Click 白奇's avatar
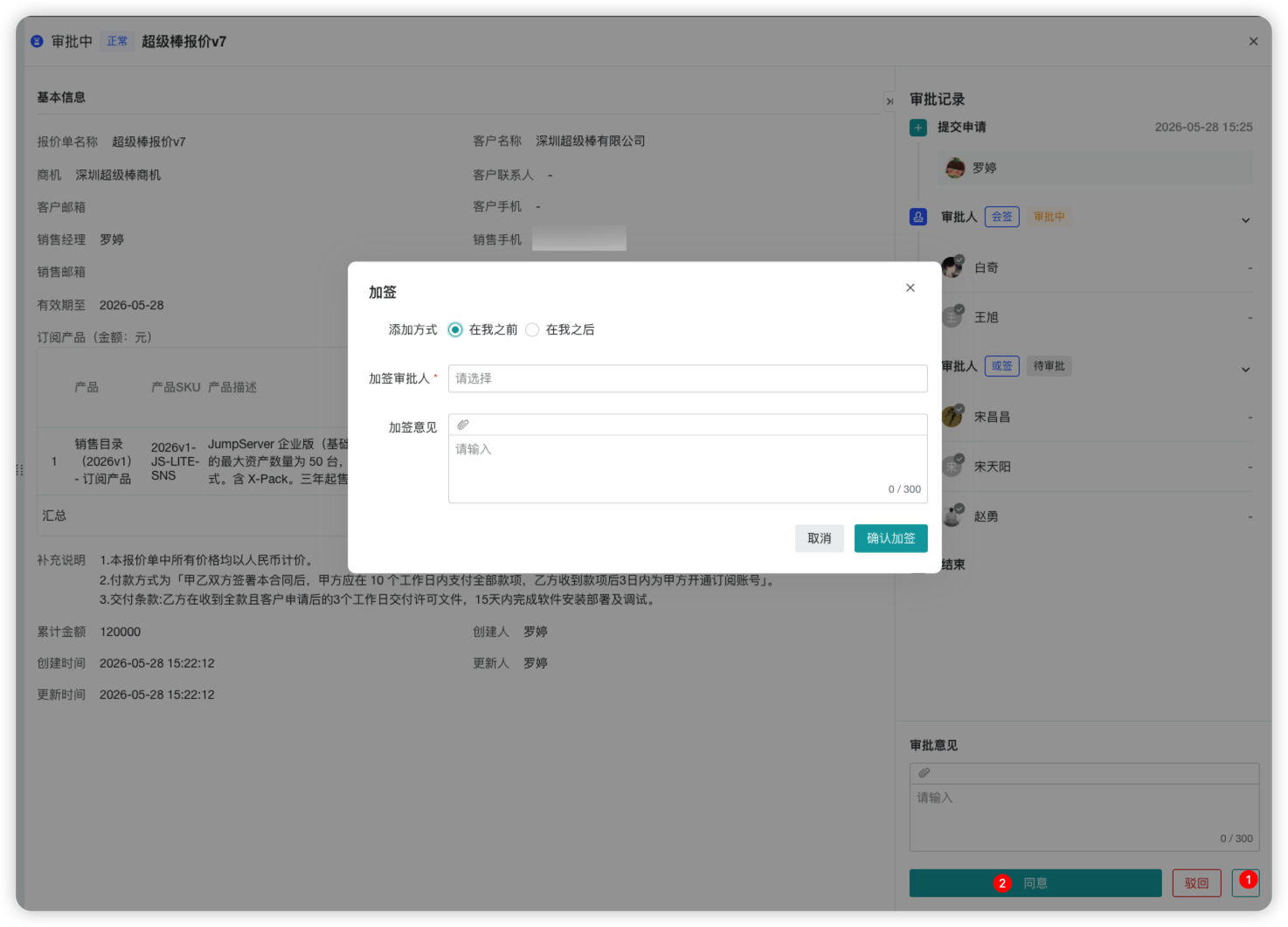The width and height of the screenshot is (1288, 927). [x=952, y=267]
